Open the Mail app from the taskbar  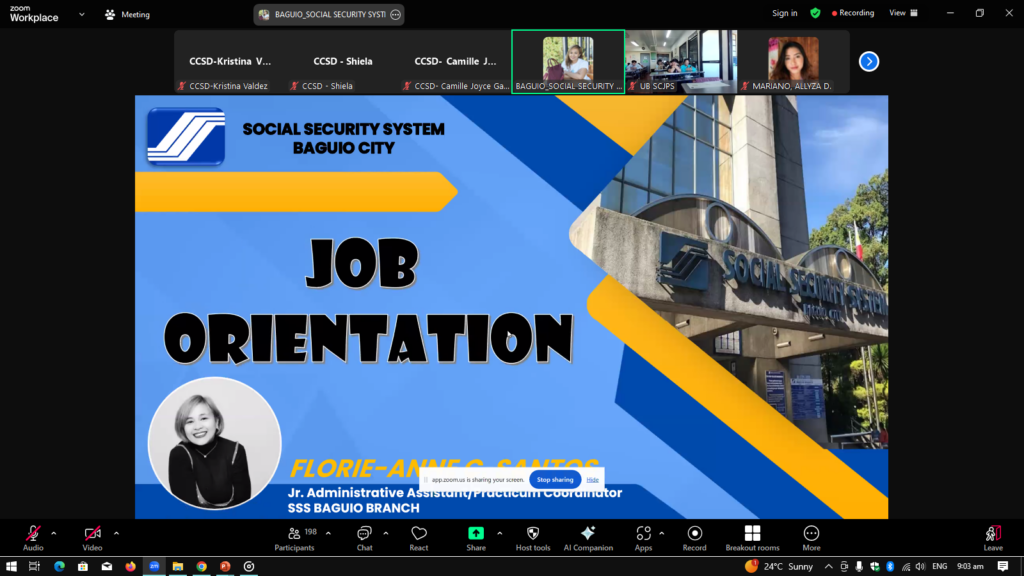(x=106, y=566)
